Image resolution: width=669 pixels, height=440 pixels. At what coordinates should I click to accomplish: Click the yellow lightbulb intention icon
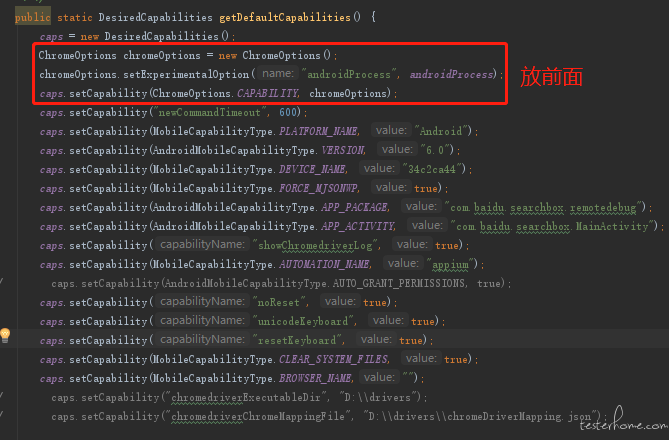point(5,335)
